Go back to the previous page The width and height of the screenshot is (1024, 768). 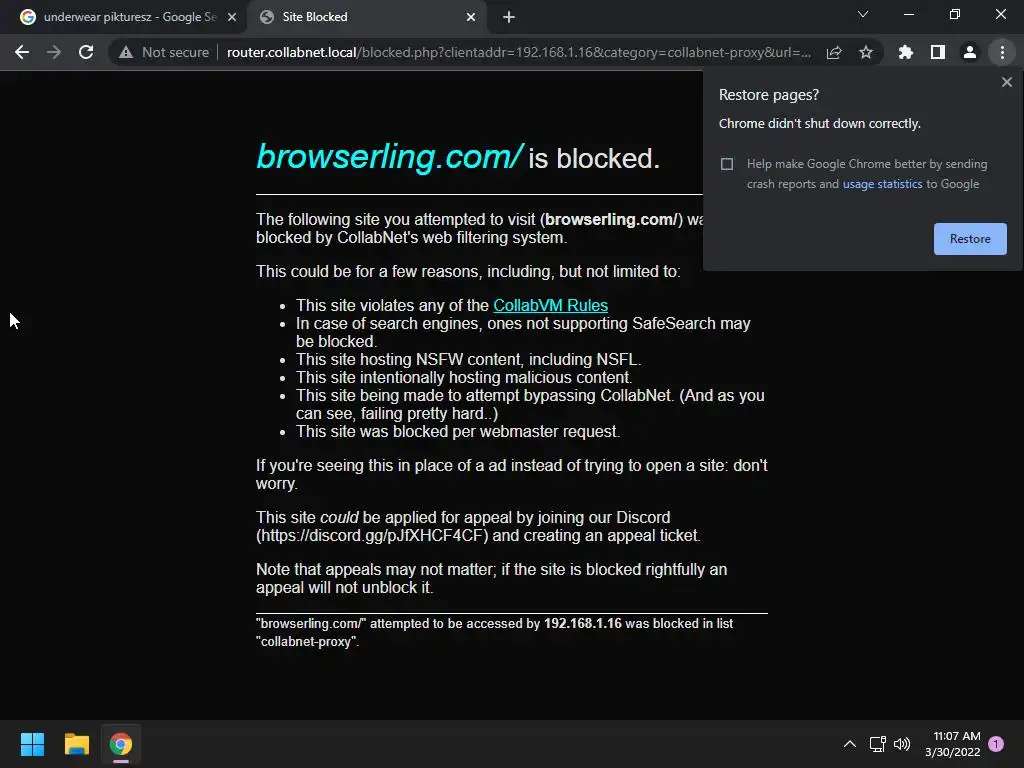click(22, 52)
